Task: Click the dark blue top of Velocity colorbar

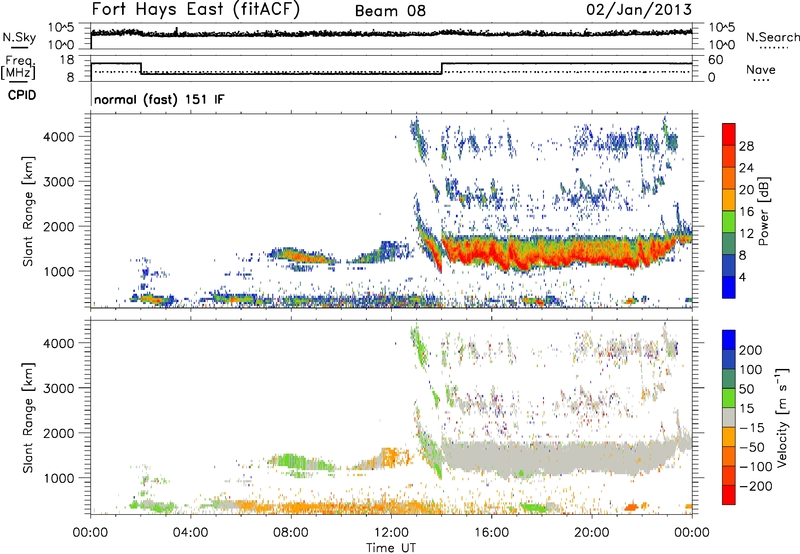Action: pos(729,340)
